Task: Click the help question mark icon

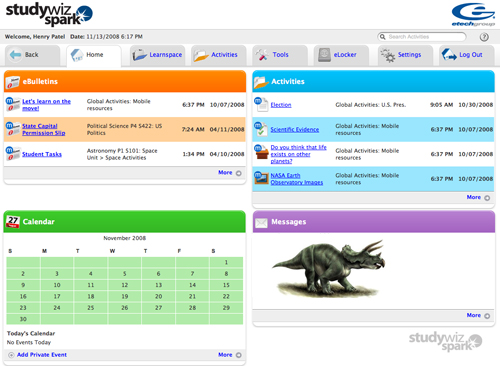Action: (x=484, y=37)
